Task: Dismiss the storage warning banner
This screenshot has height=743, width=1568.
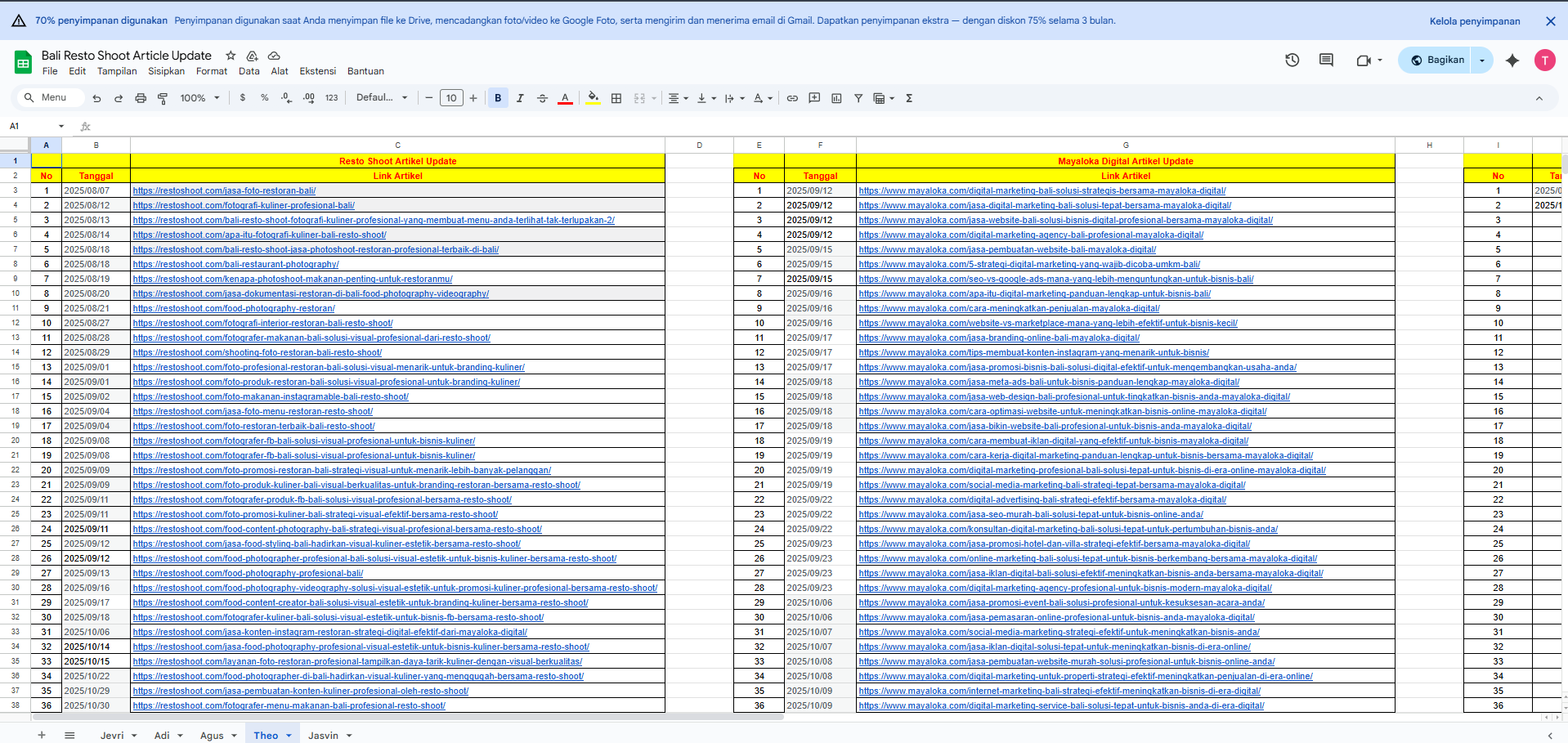Action: pyautogui.click(x=1551, y=21)
